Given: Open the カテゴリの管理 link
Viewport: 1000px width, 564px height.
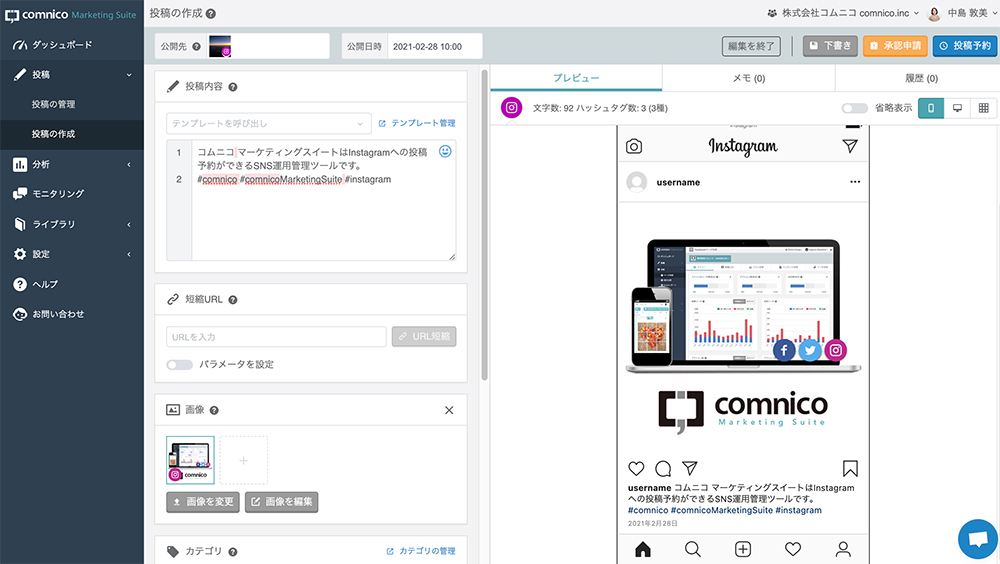Looking at the screenshot, I should pos(421,551).
